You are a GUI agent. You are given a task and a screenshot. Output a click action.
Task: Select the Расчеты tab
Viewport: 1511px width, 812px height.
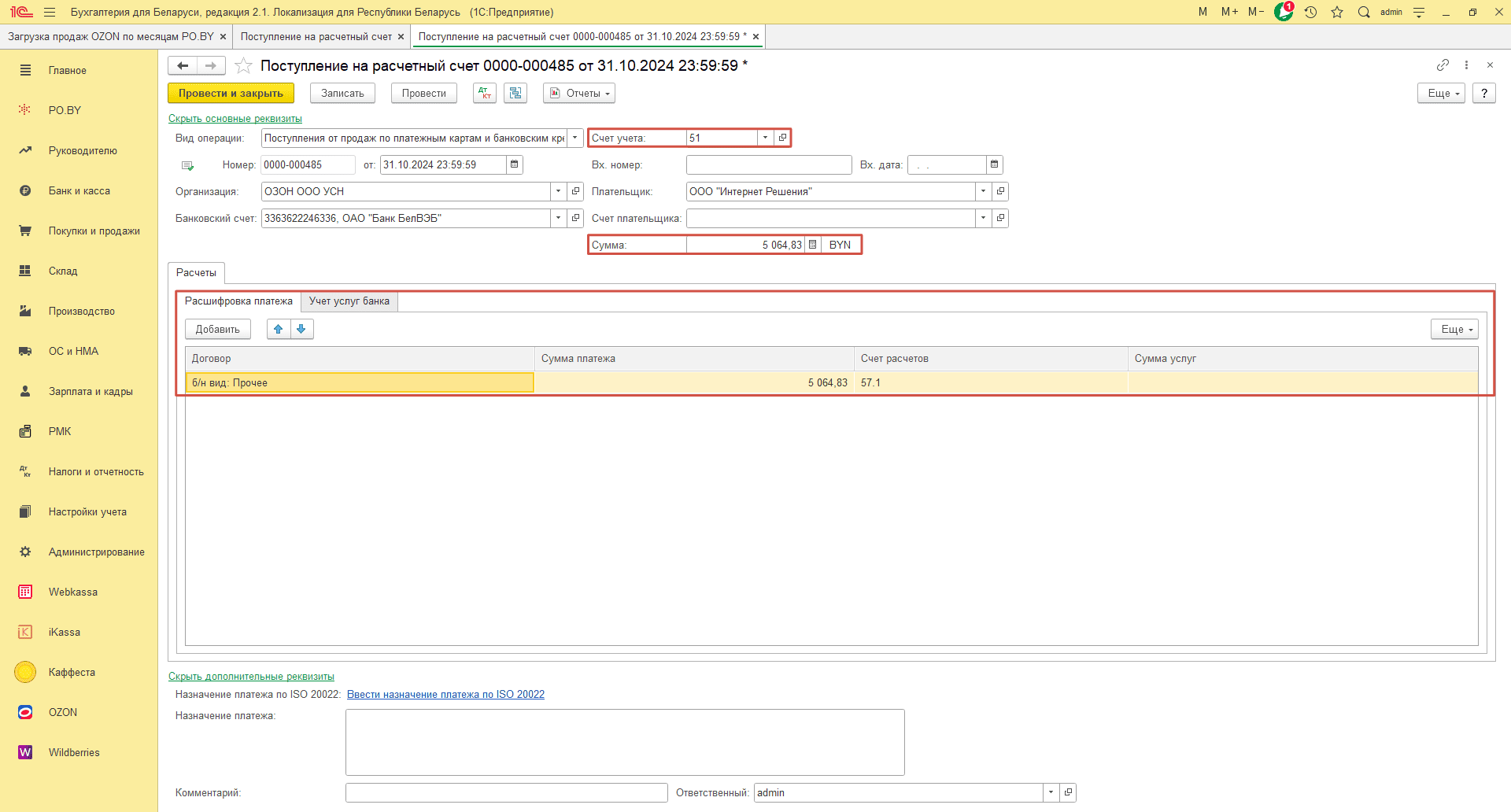(x=196, y=272)
